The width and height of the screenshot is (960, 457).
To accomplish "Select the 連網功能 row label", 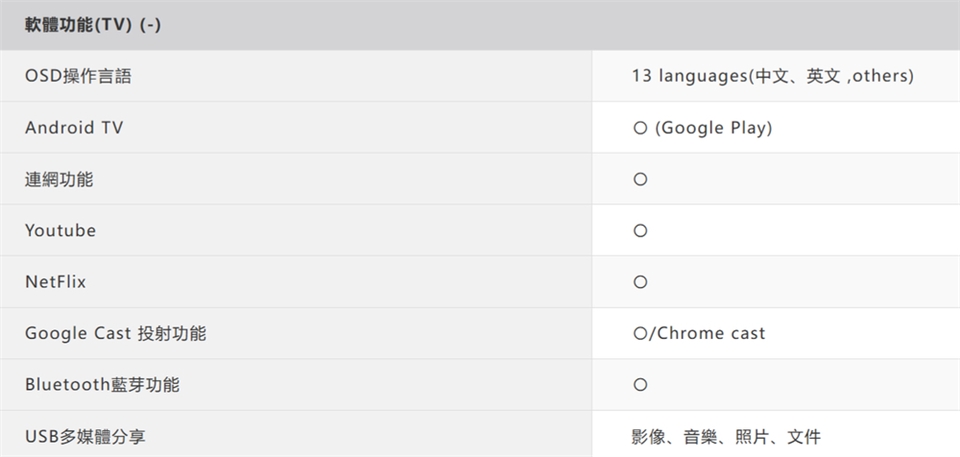I will (x=59, y=180).
